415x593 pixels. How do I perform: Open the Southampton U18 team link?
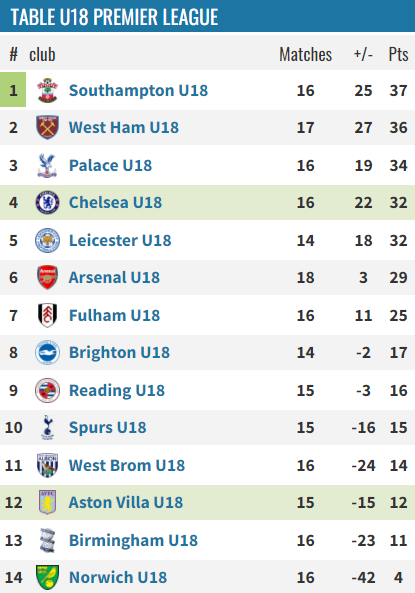[138, 90]
